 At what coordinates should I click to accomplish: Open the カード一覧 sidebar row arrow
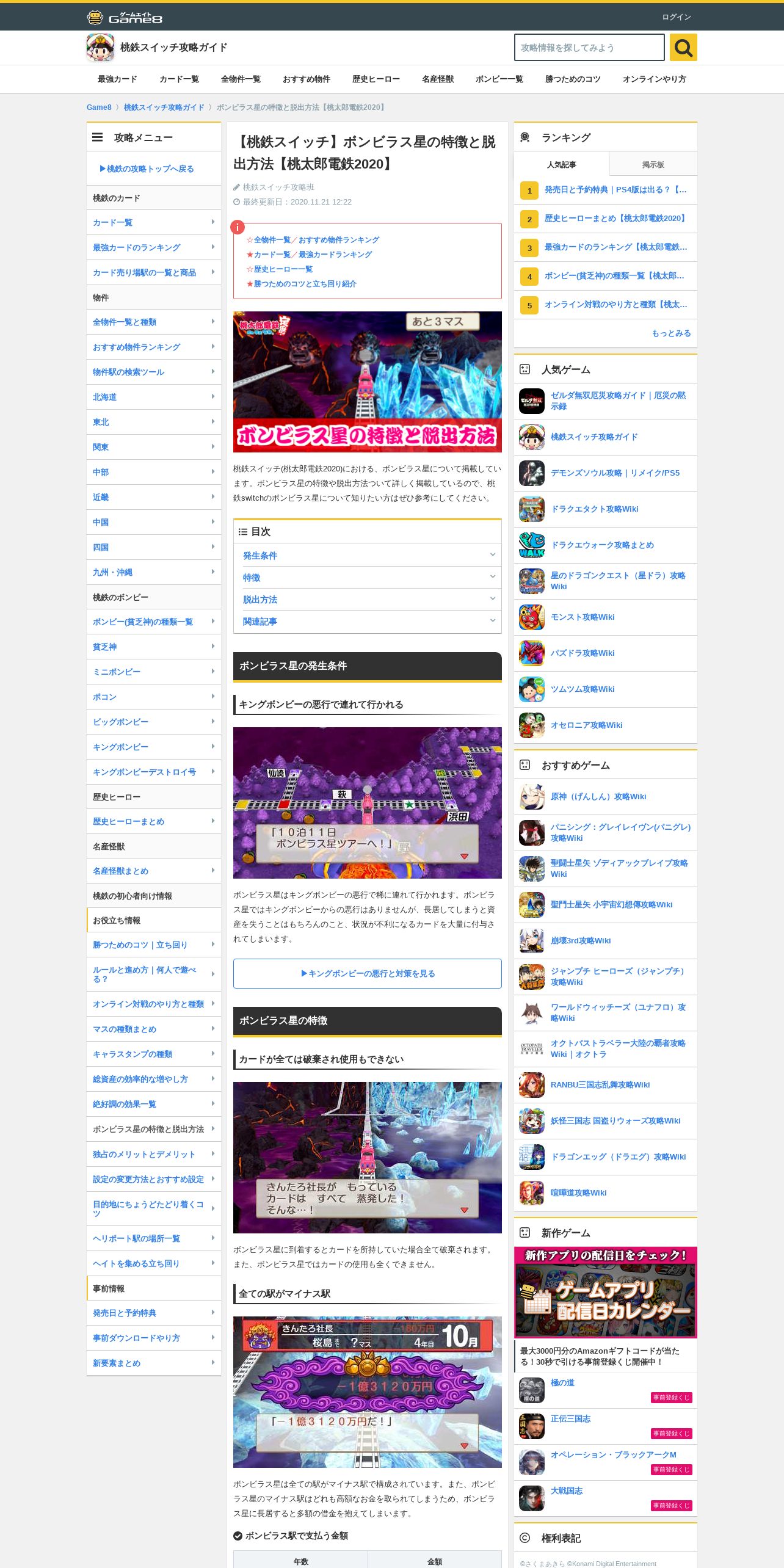212,222
